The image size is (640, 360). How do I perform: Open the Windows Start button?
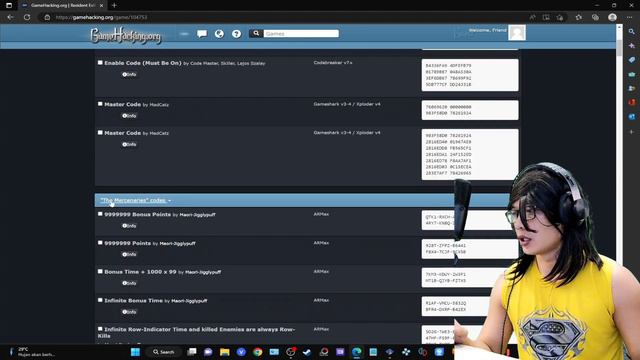click(x=135, y=351)
